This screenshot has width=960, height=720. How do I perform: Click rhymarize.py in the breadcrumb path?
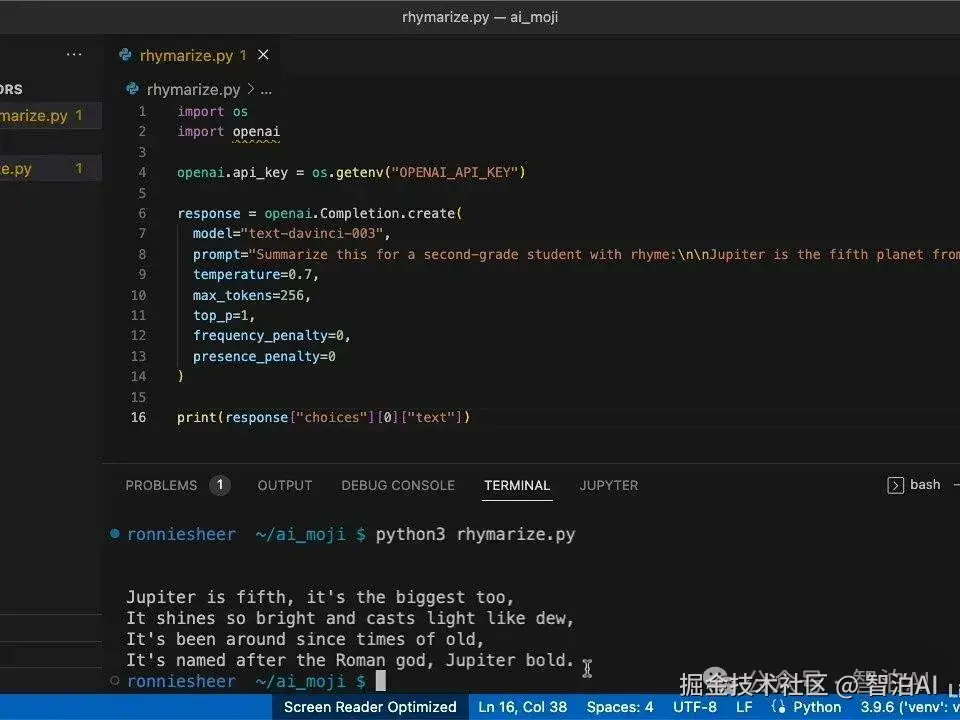coord(193,90)
